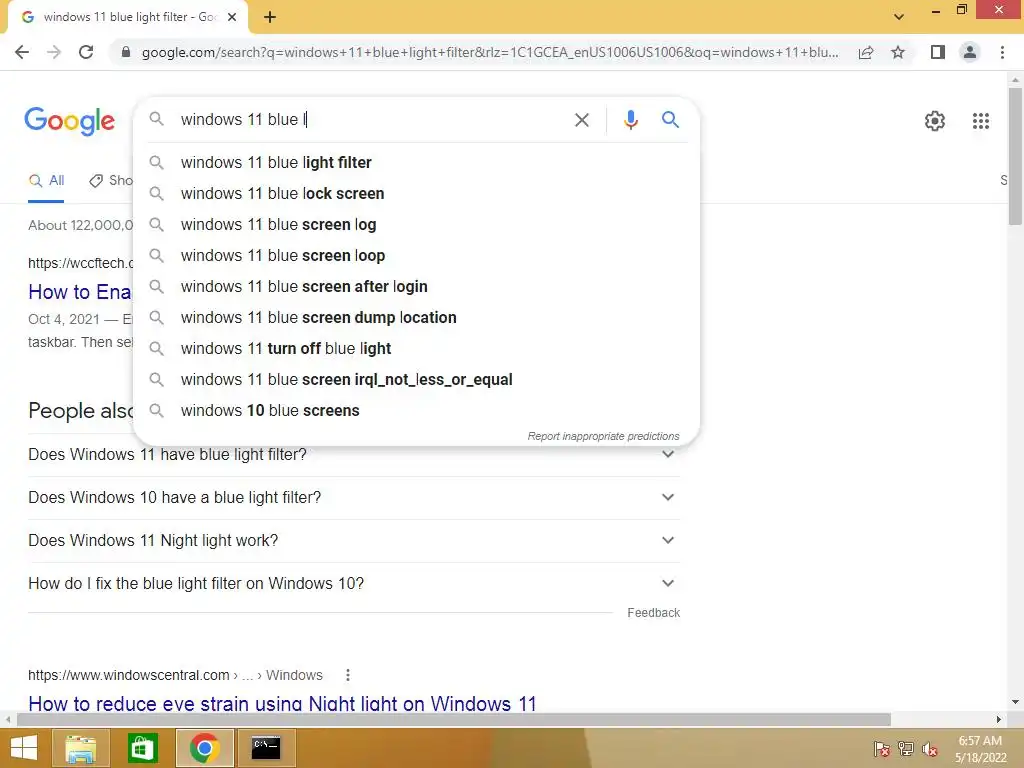Choose suggestion 'windows 11 blue light filter'

[x=416, y=163]
